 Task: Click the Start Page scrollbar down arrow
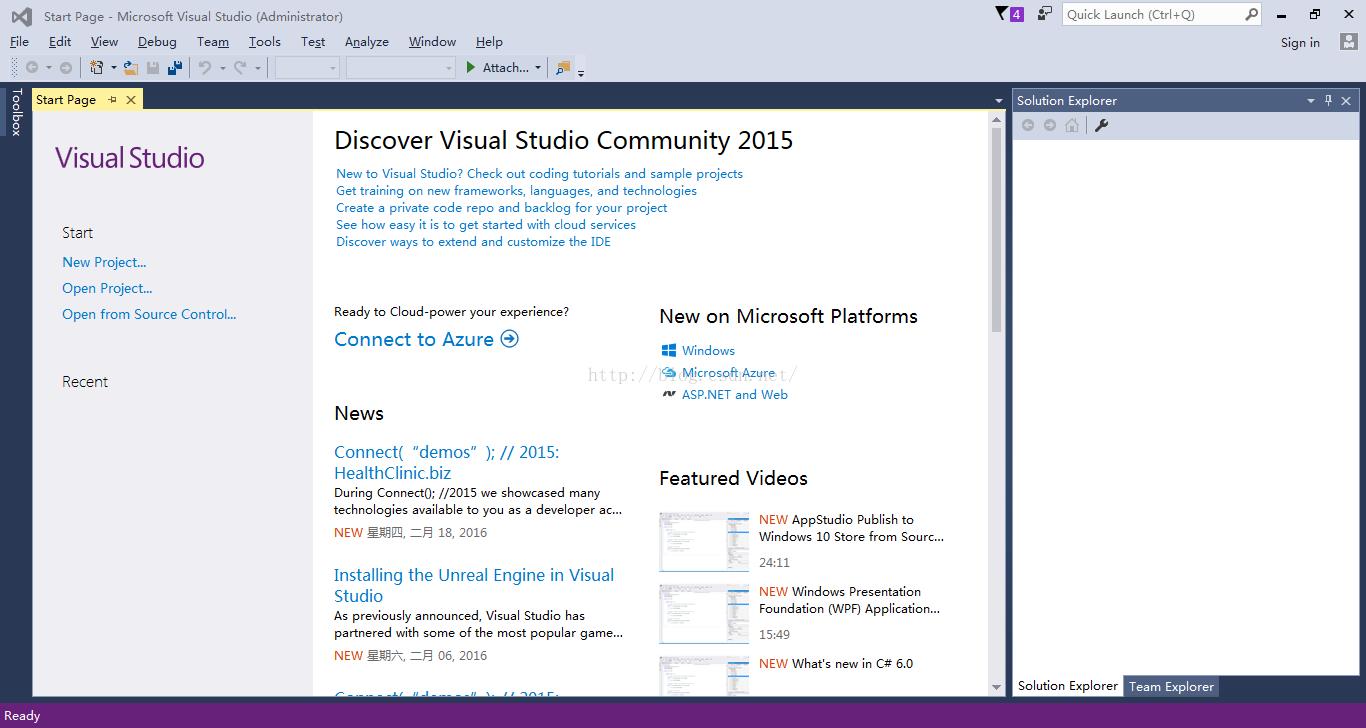point(997,688)
